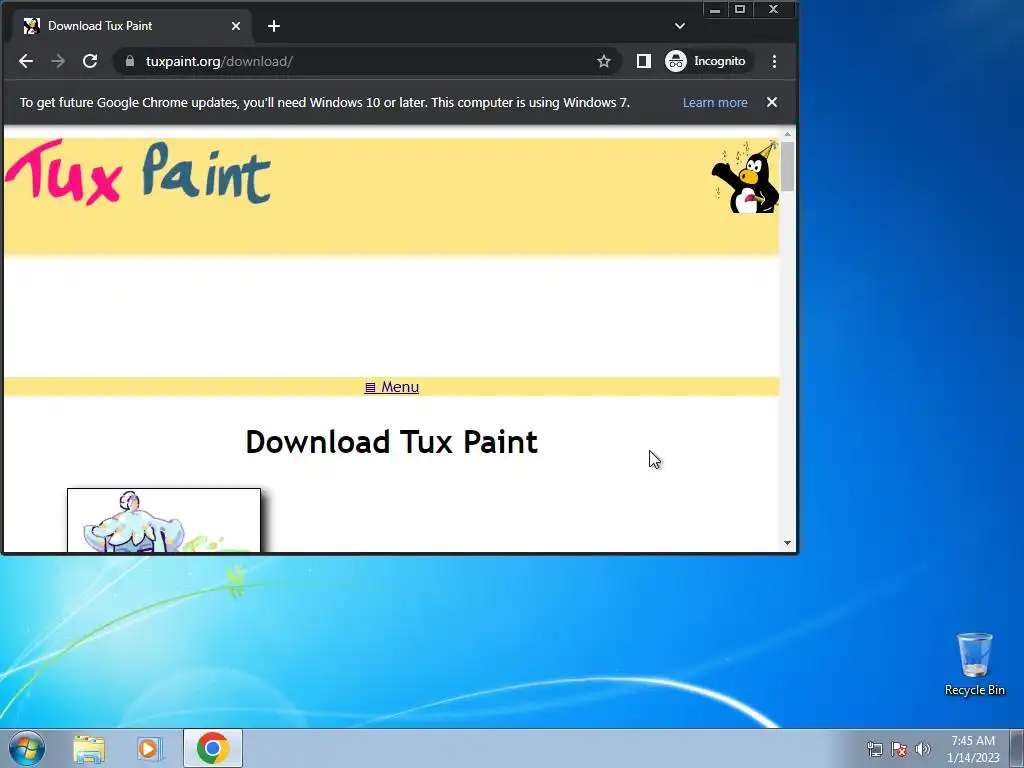This screenshot has width=1024, height=768.
Task: Open a new tab
Action: point(274,26)
